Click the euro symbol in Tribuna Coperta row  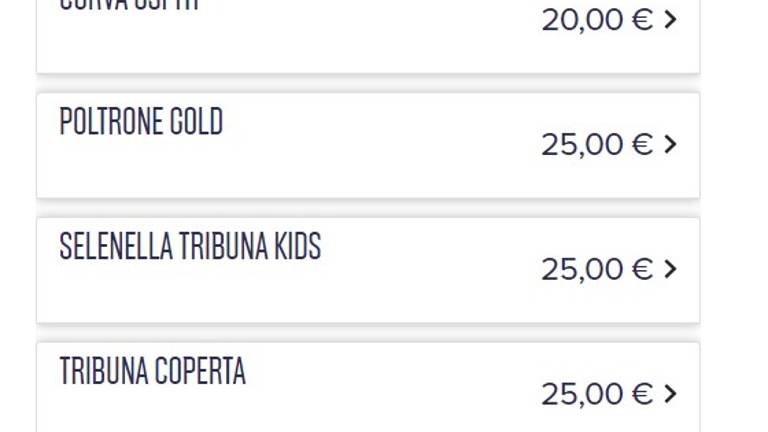pyautogui.click(x=642, y=394)
